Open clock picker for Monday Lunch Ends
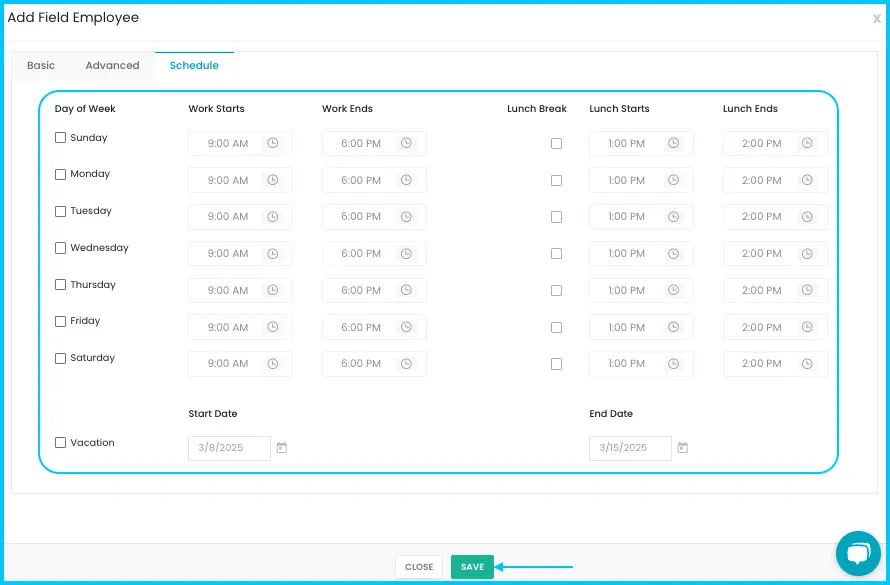This screenshot has width=890, height=585. pos(807,180)
